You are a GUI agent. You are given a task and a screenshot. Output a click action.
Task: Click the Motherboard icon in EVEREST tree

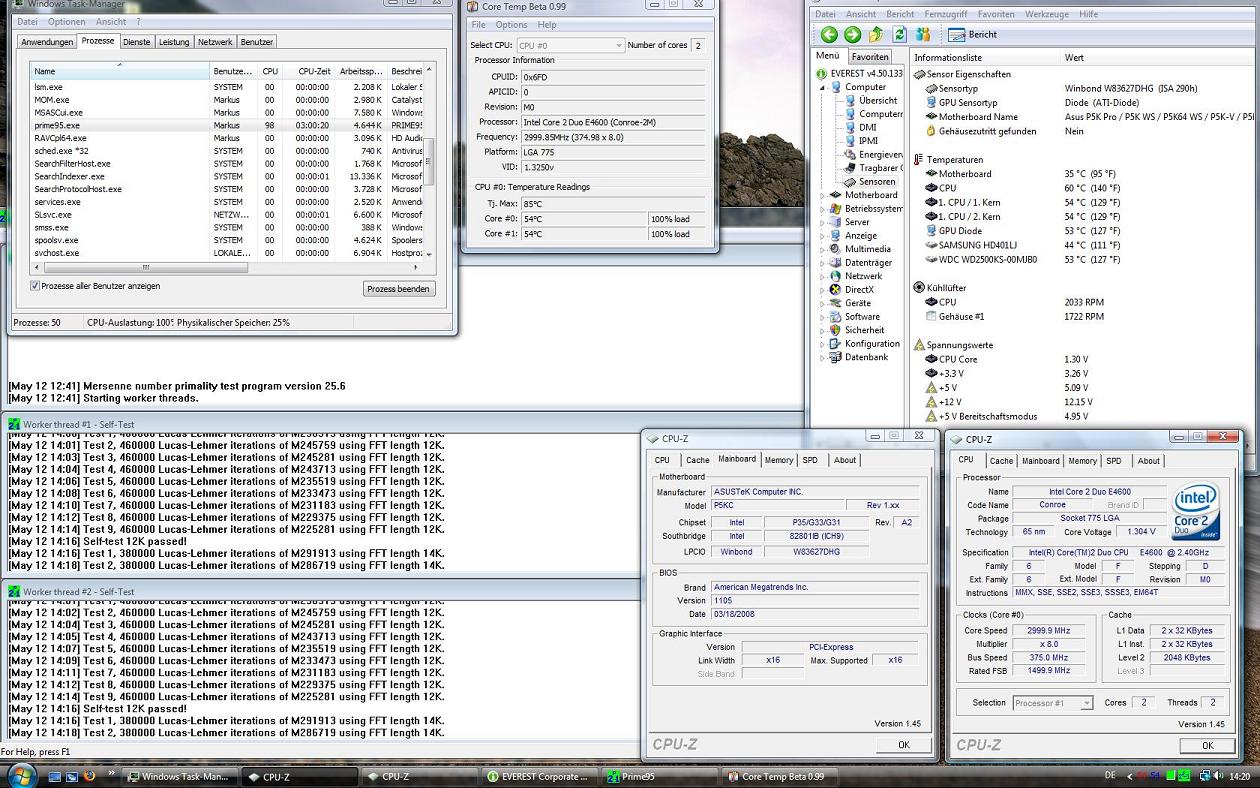(836, 196)
